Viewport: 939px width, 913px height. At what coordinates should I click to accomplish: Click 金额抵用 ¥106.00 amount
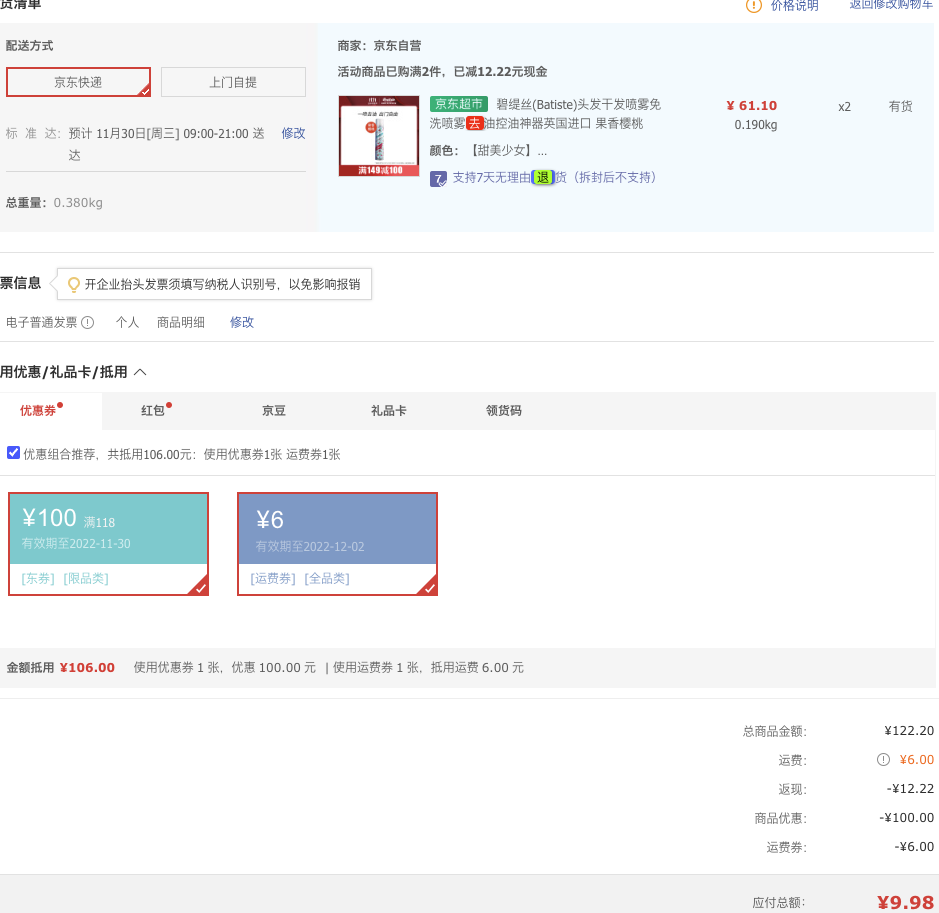[x=87, y=668]
